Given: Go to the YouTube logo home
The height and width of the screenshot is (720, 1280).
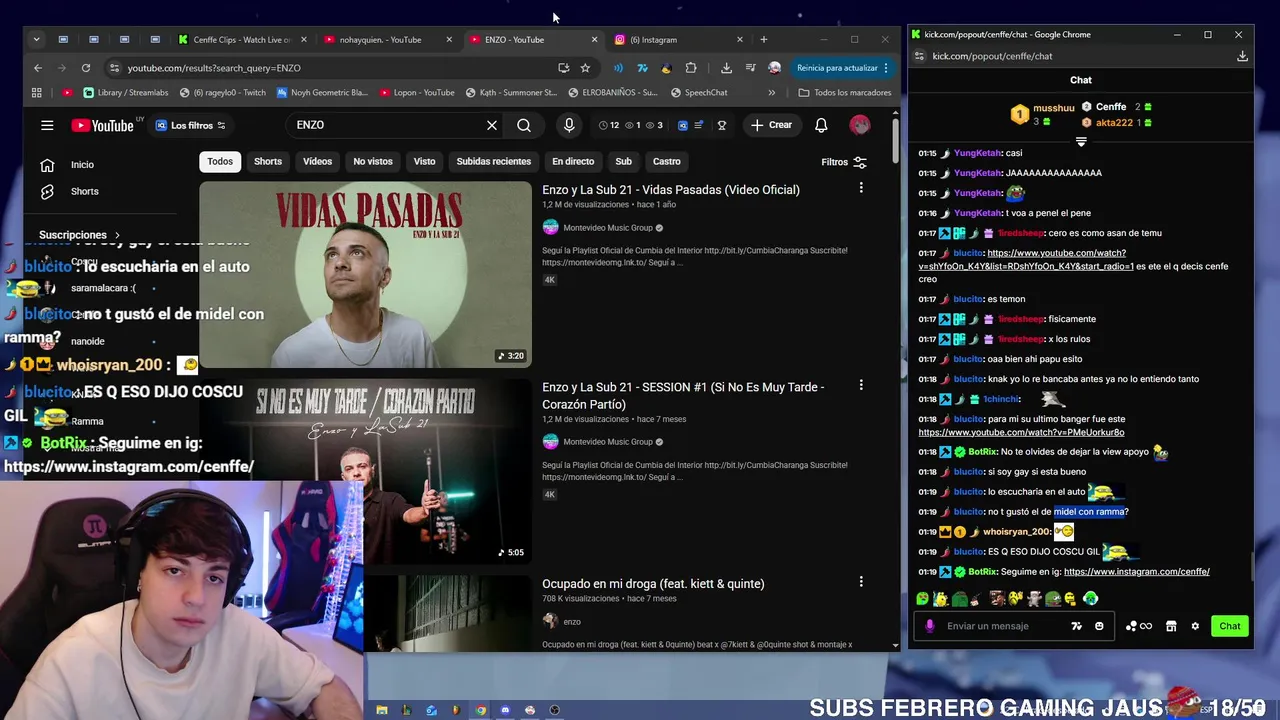Looking at the screenshot, I should click(x=102, y=125).
